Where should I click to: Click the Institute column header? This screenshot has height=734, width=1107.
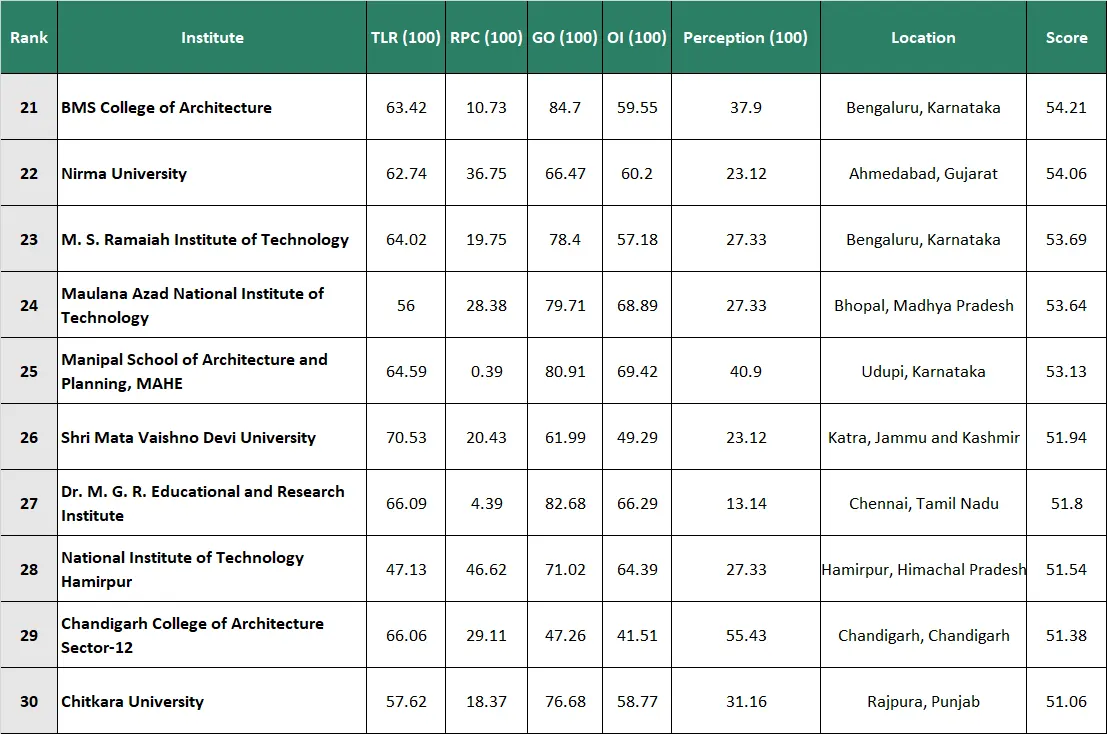(212, 38)
